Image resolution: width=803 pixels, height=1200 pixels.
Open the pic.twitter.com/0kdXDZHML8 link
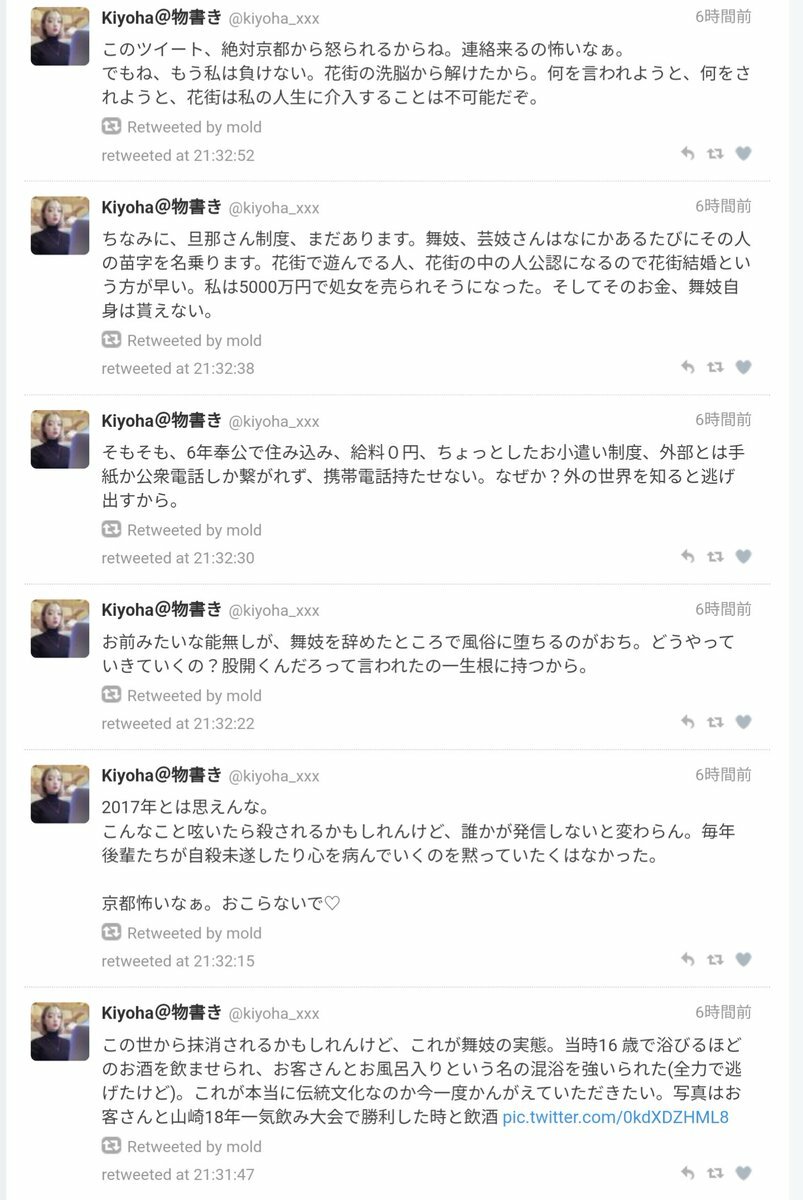[615, 1117]
